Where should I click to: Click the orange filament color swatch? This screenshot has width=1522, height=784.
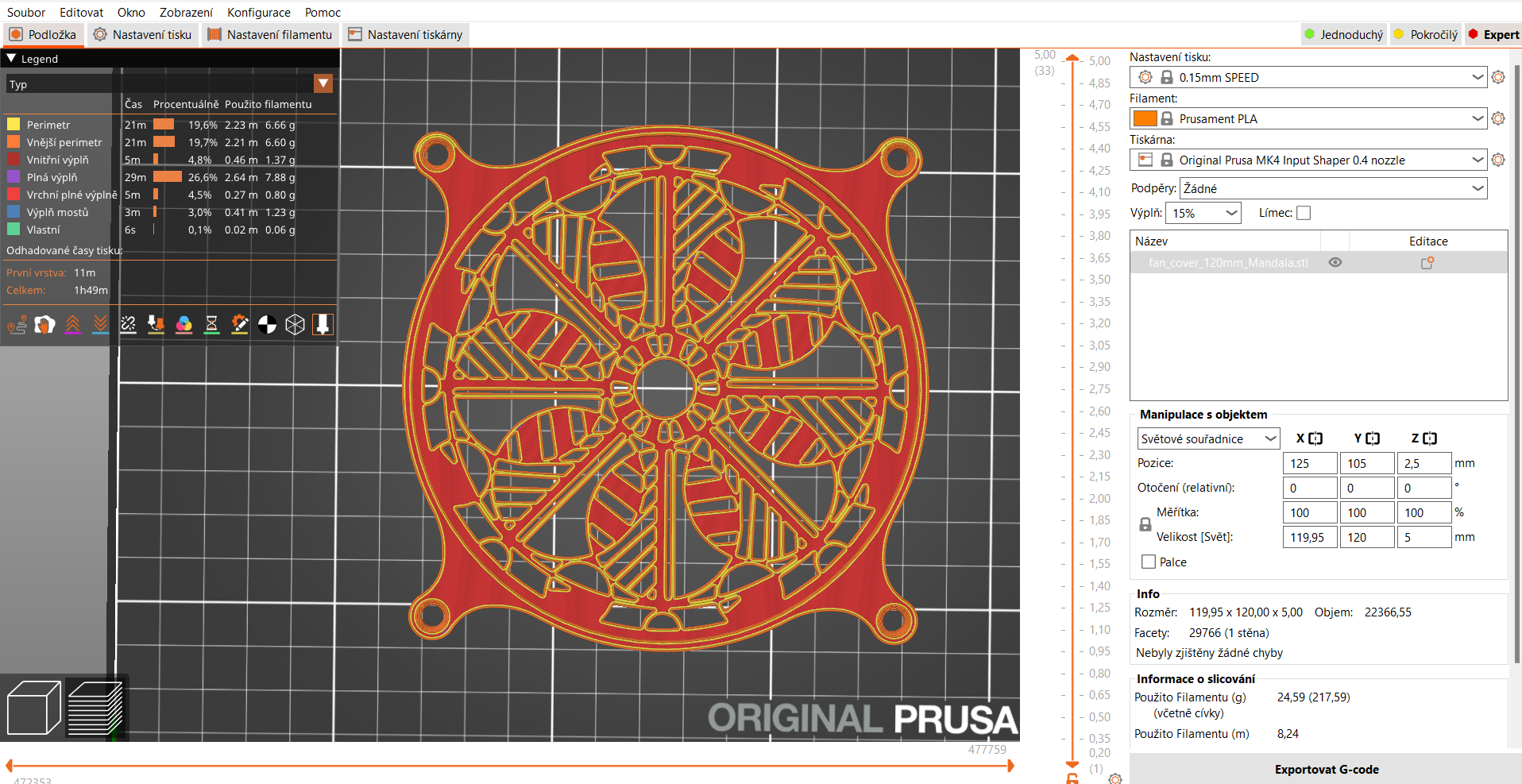point(1145,118)
